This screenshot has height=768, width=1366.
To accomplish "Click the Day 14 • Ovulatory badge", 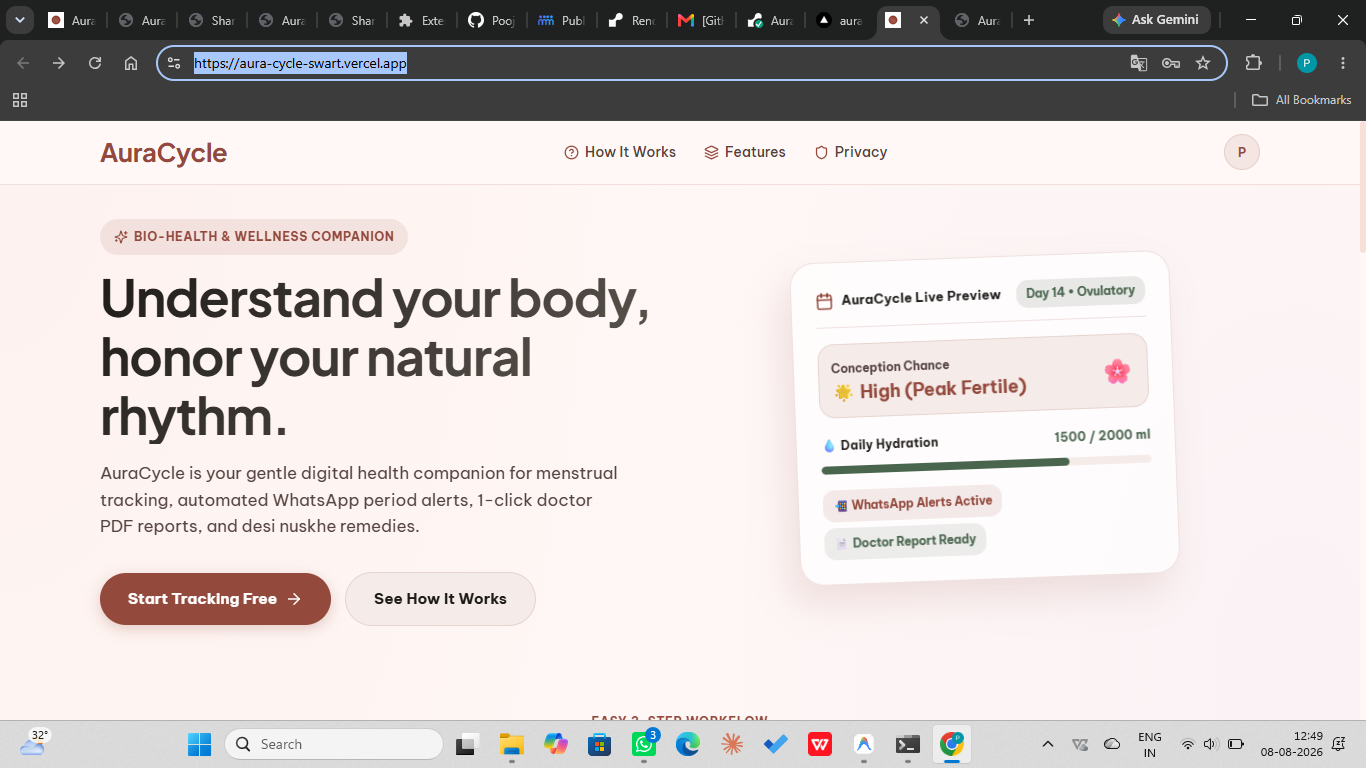I will click(1080, 292).
